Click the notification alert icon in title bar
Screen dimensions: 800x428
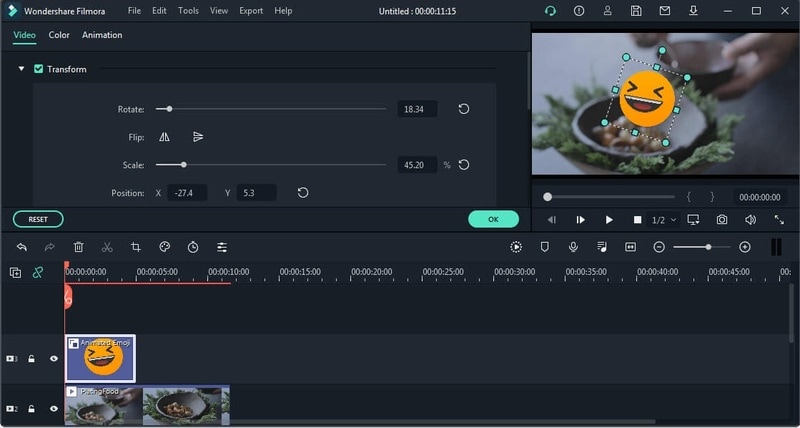579,11
